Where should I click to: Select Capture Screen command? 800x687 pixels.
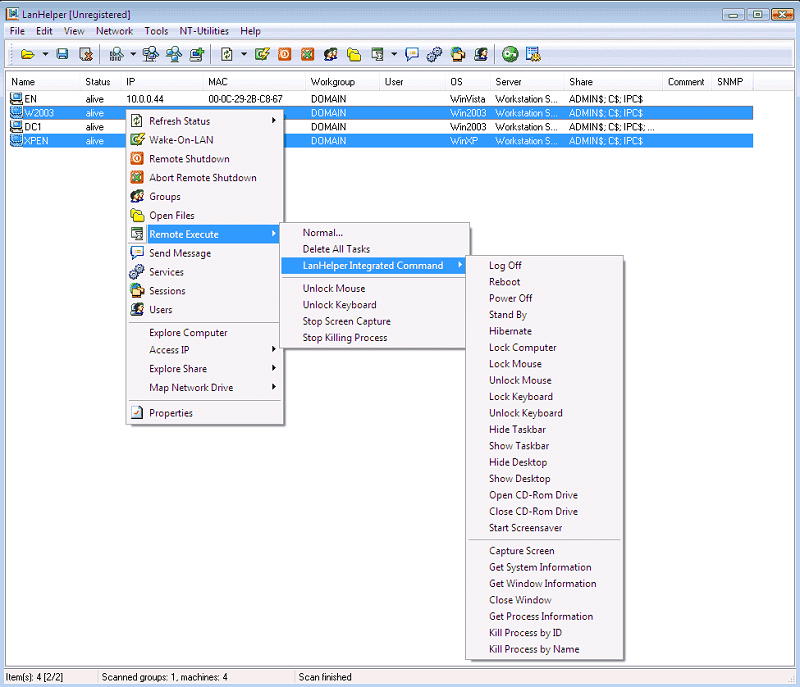(521, 551)
